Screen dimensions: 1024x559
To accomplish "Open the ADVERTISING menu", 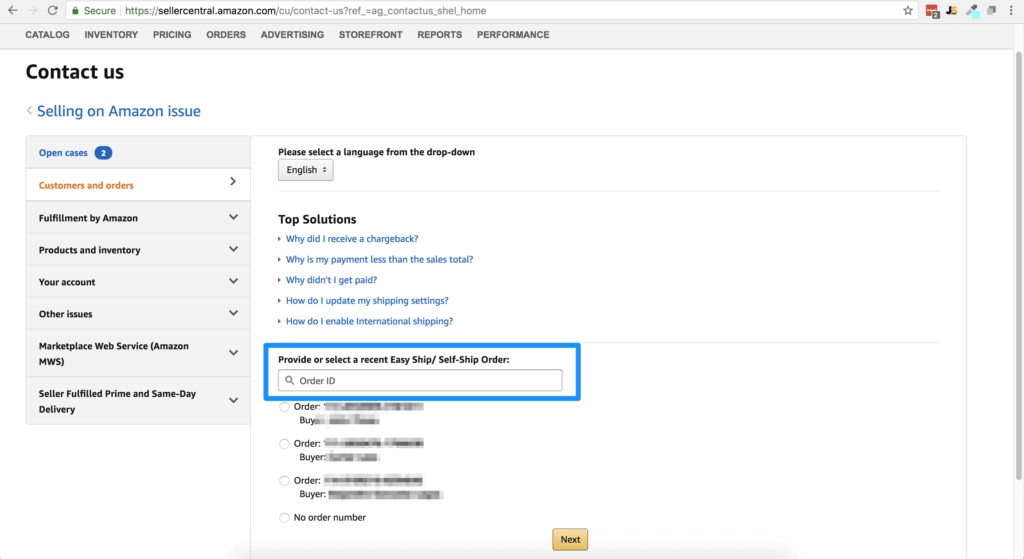I will click(x=292, y=35).
